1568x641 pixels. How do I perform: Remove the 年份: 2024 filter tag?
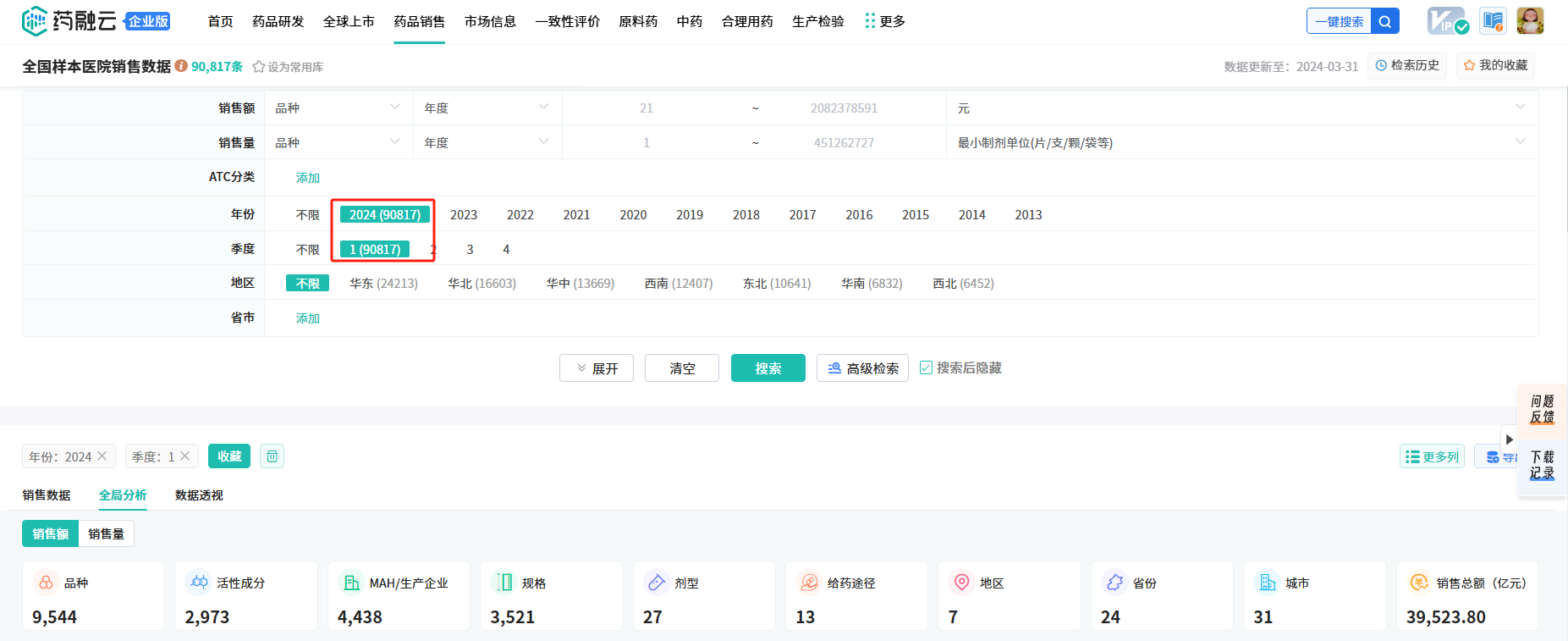coord(102,456)
